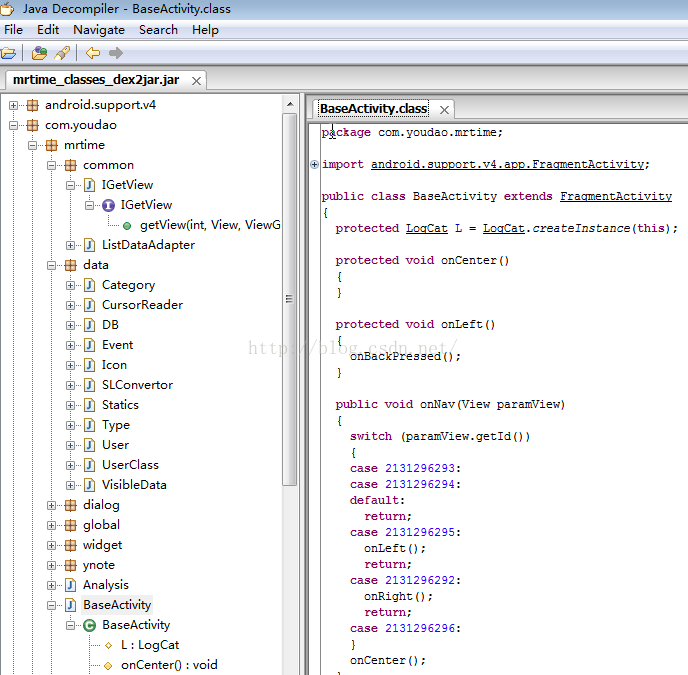Click the BaseActivity class green icon
Image resolution: width=688 pixels, height=675 pixels.
click(x=90, y=625)
